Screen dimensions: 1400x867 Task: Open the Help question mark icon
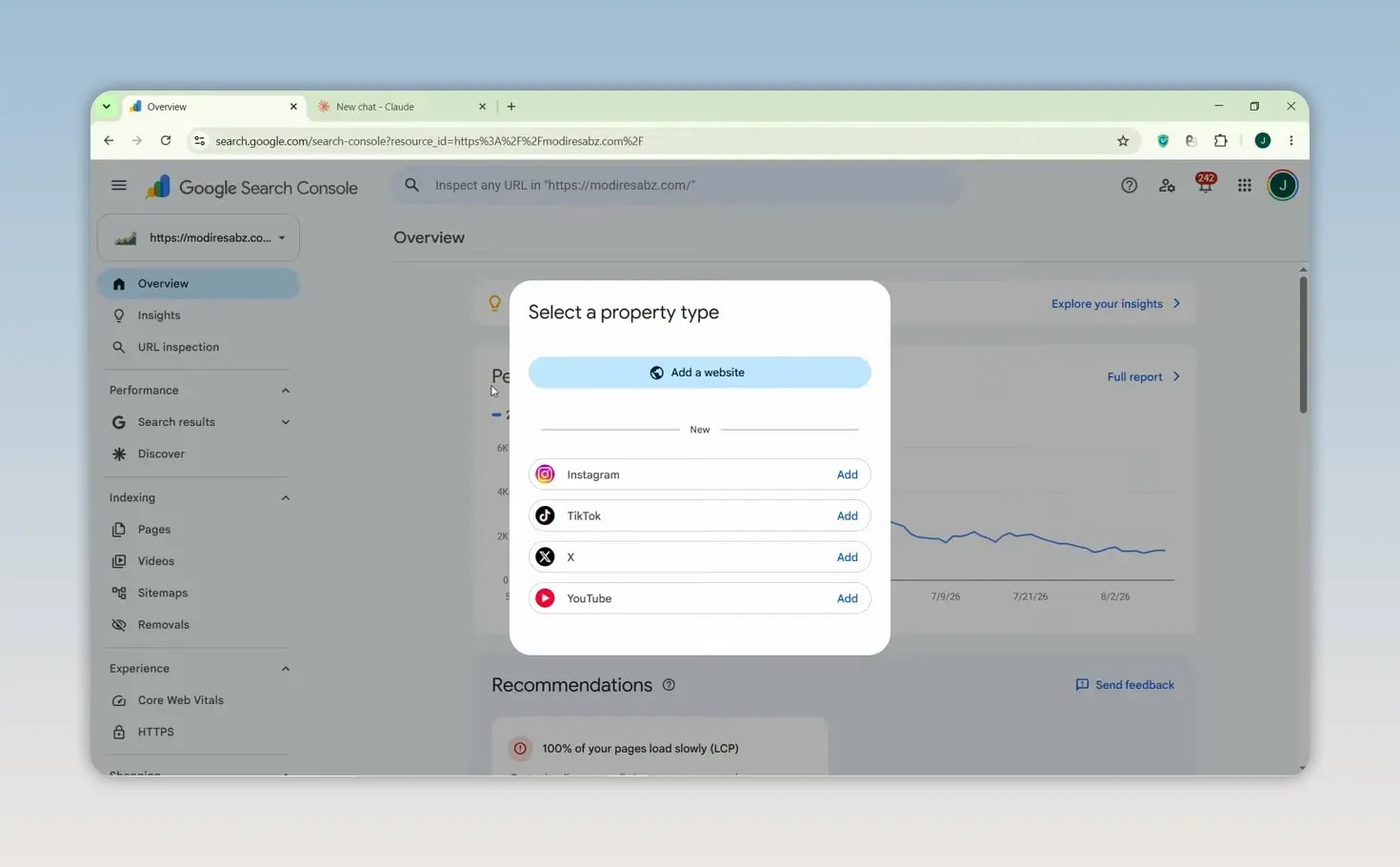[x=1129, y=186]
